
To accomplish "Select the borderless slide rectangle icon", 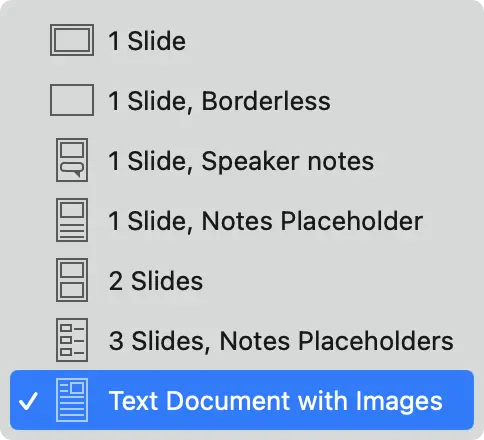I will [x=72, y=100].
